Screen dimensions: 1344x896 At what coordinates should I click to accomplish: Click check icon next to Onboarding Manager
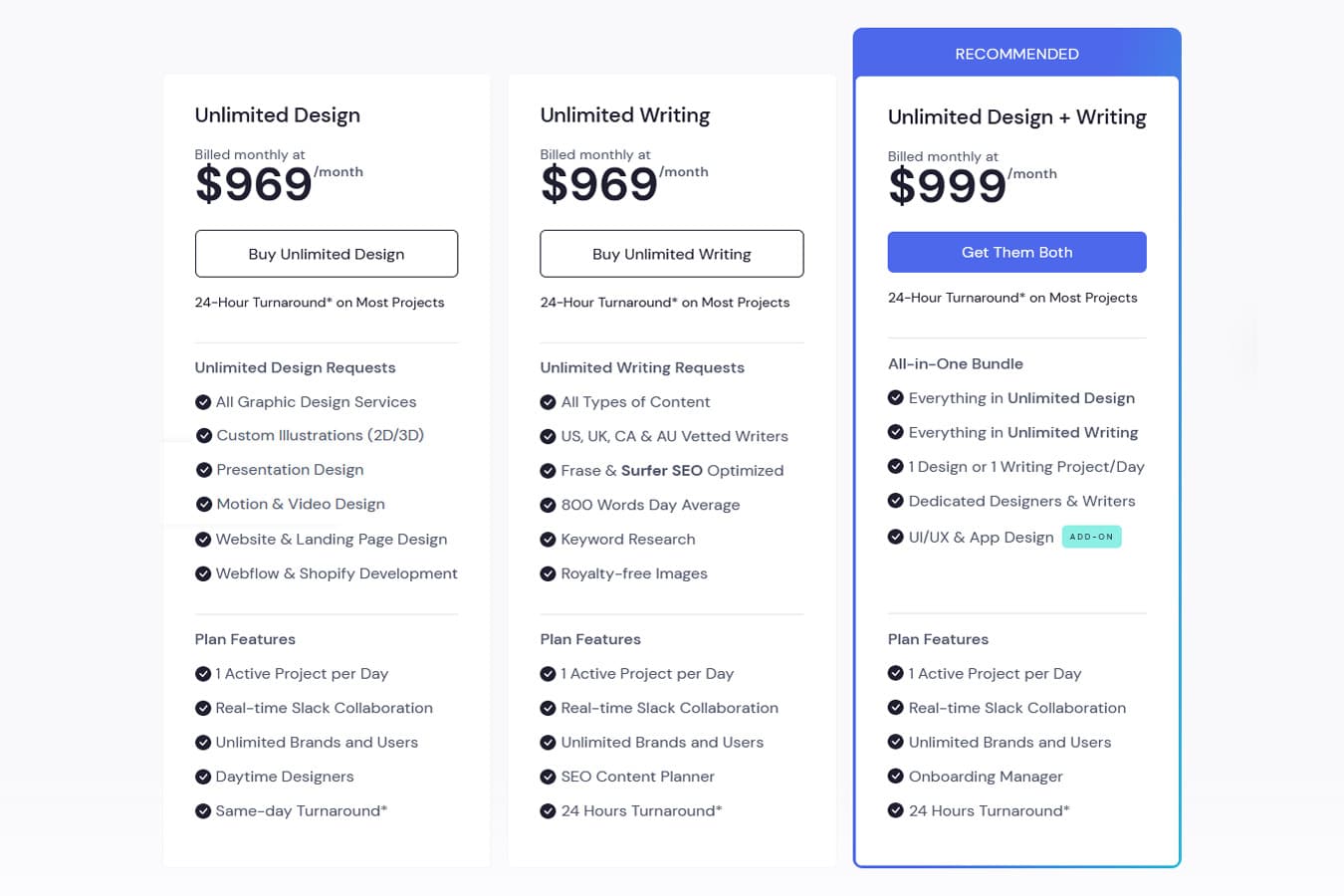coord(896,777)
